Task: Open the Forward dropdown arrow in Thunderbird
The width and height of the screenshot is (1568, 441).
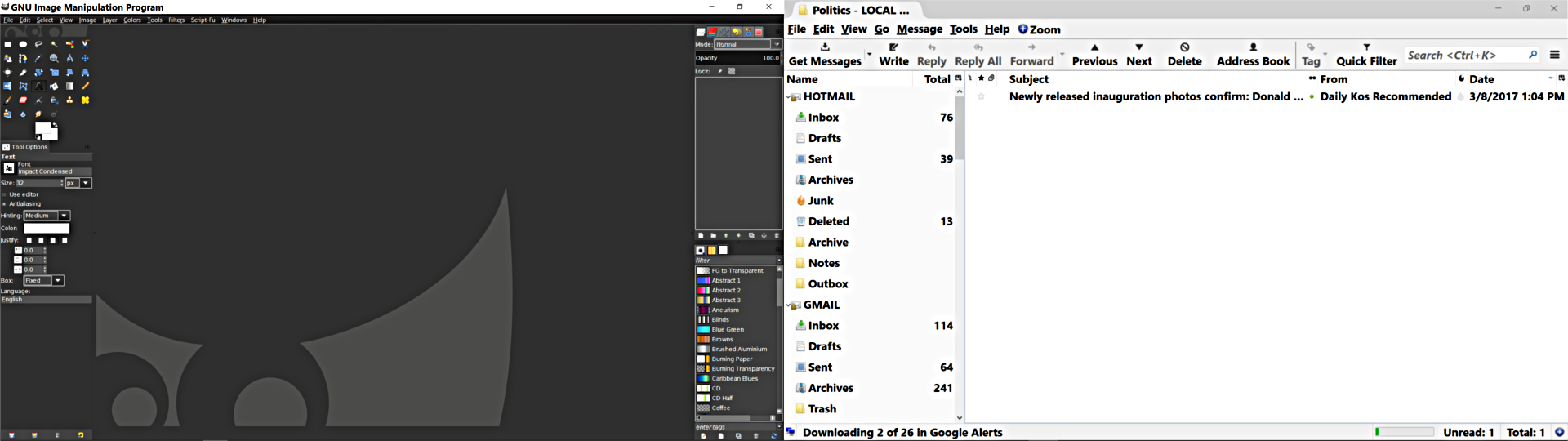Action: coord(1062,55)
